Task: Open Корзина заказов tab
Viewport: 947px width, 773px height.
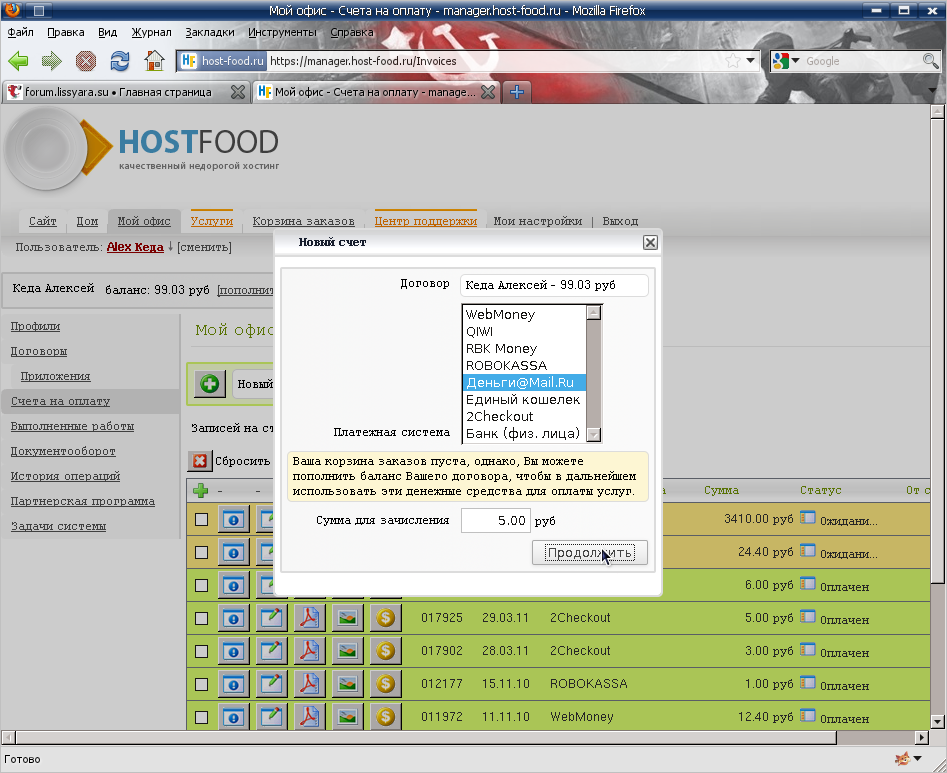Action: pyautogui.click(x=303, y=221)
